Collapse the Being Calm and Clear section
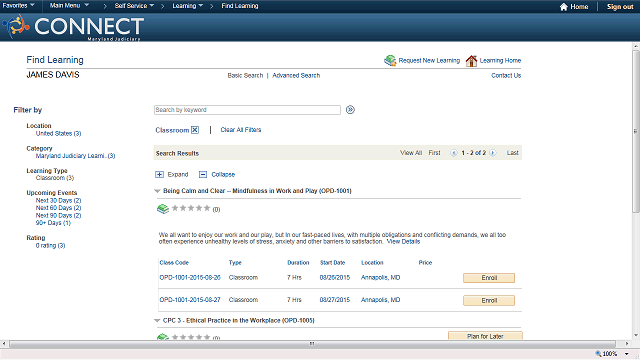 click(x=157, y=191)
